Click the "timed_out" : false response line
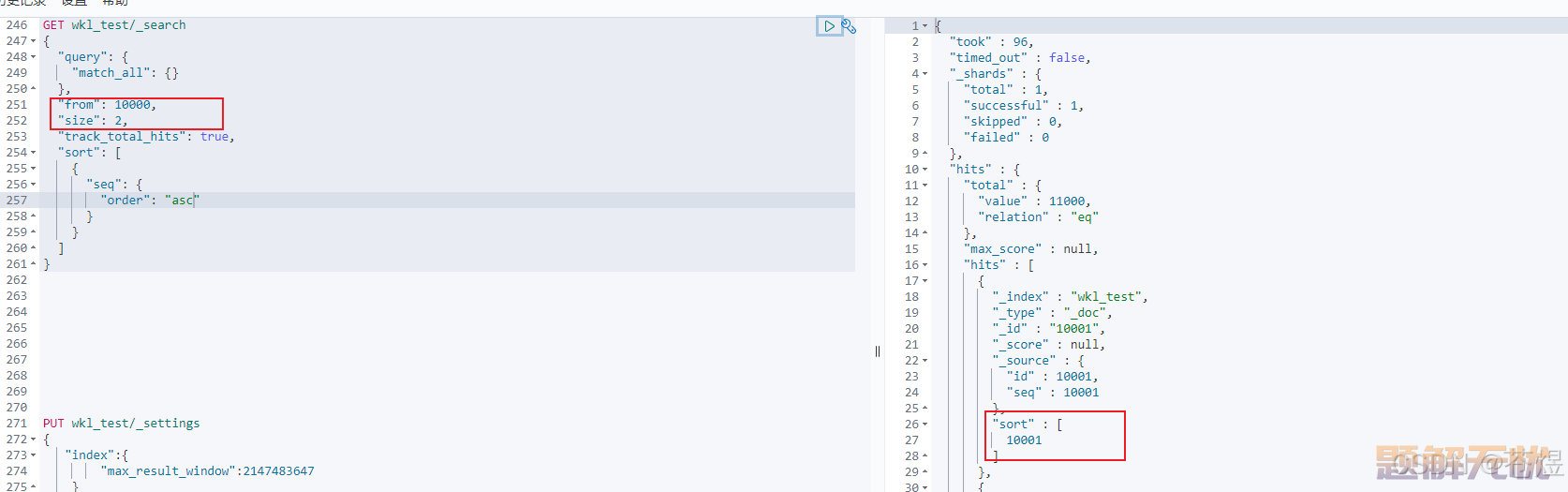This screenshot has width=1568, height=492. (x=1020, y=58)
